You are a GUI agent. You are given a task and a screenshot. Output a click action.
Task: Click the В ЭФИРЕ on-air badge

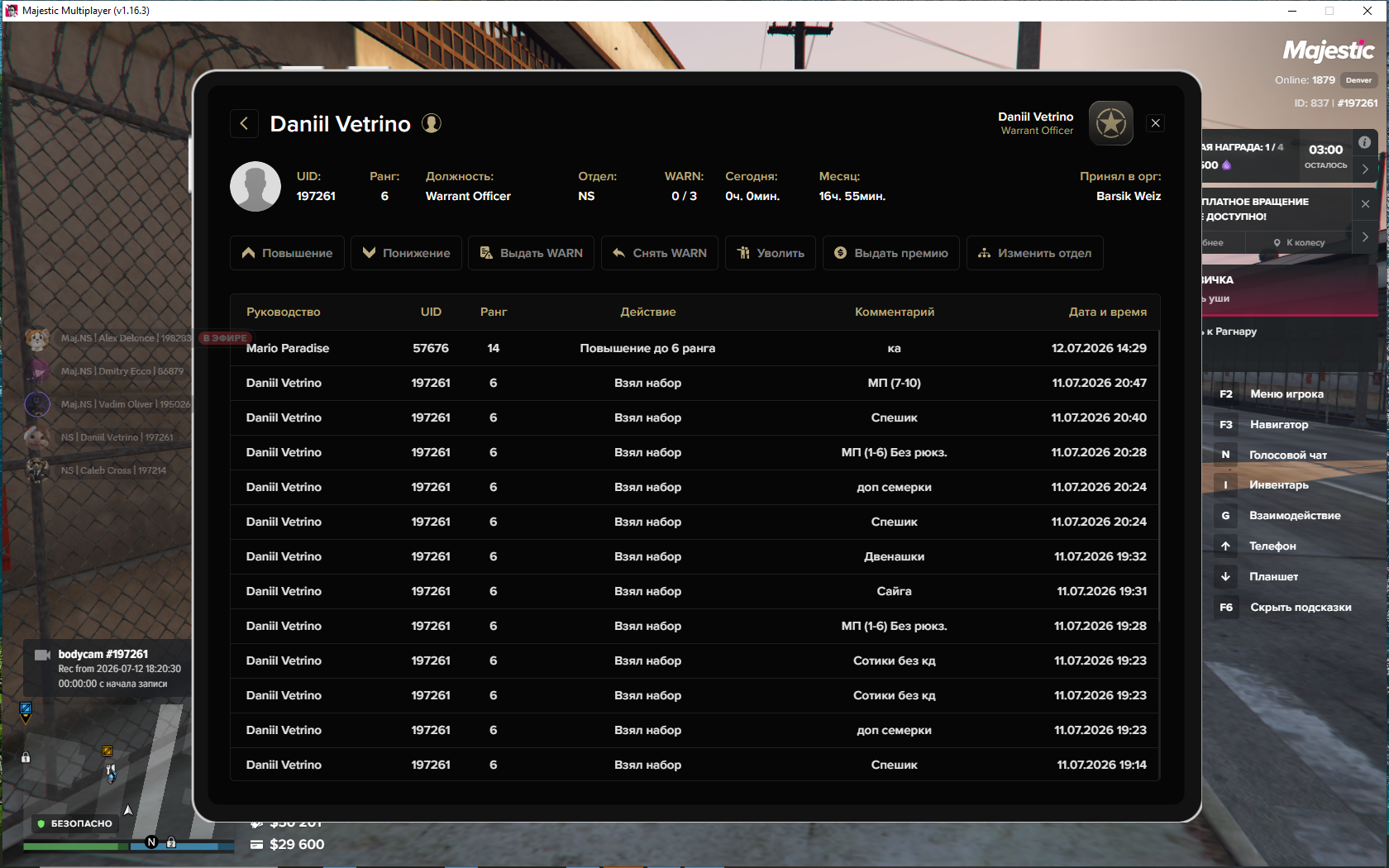pyautogui.click(x=225, y=338)
